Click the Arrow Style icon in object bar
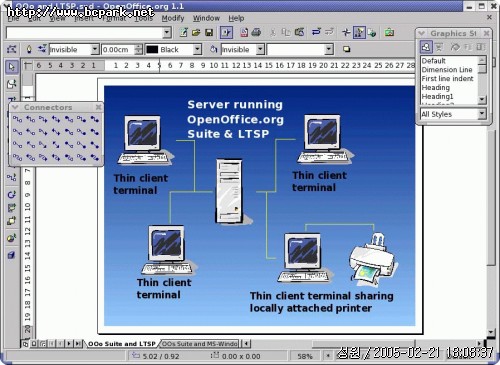Image resolution: width=500 pixels, height=365 pixels. pos(42,49)
